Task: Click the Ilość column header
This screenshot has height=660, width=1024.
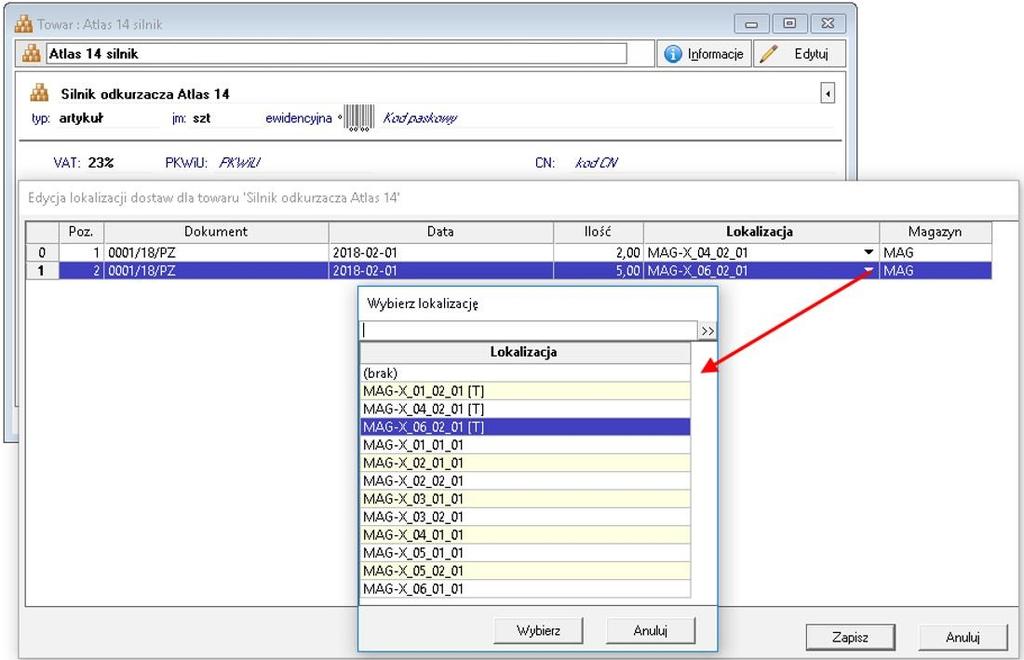Action: pos(598,231)
